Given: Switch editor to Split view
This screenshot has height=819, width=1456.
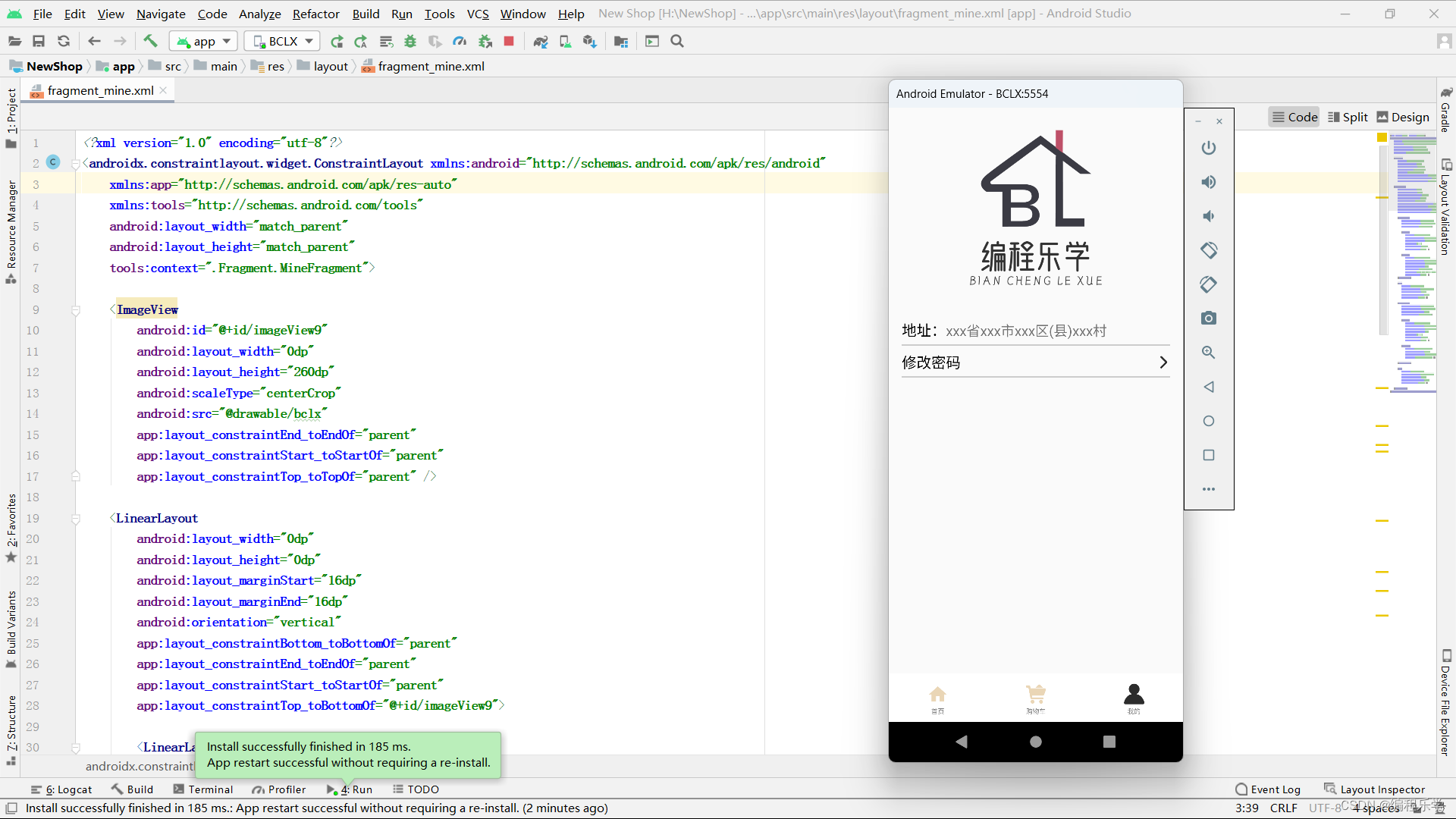Looking at the screenshot, I should pos(1348,117).
